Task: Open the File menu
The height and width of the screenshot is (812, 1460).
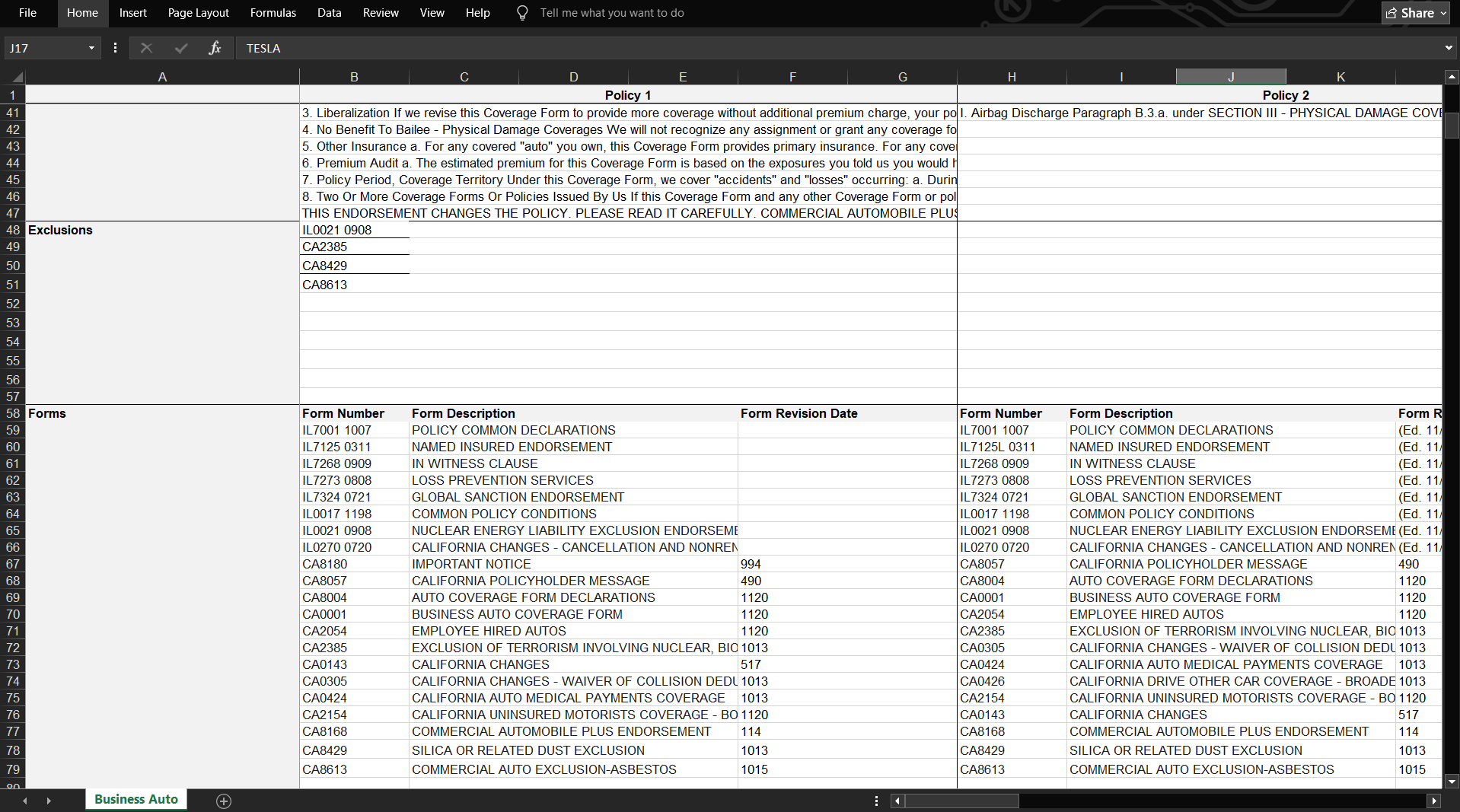Action: pyautogui.click(x=27, y=13)
